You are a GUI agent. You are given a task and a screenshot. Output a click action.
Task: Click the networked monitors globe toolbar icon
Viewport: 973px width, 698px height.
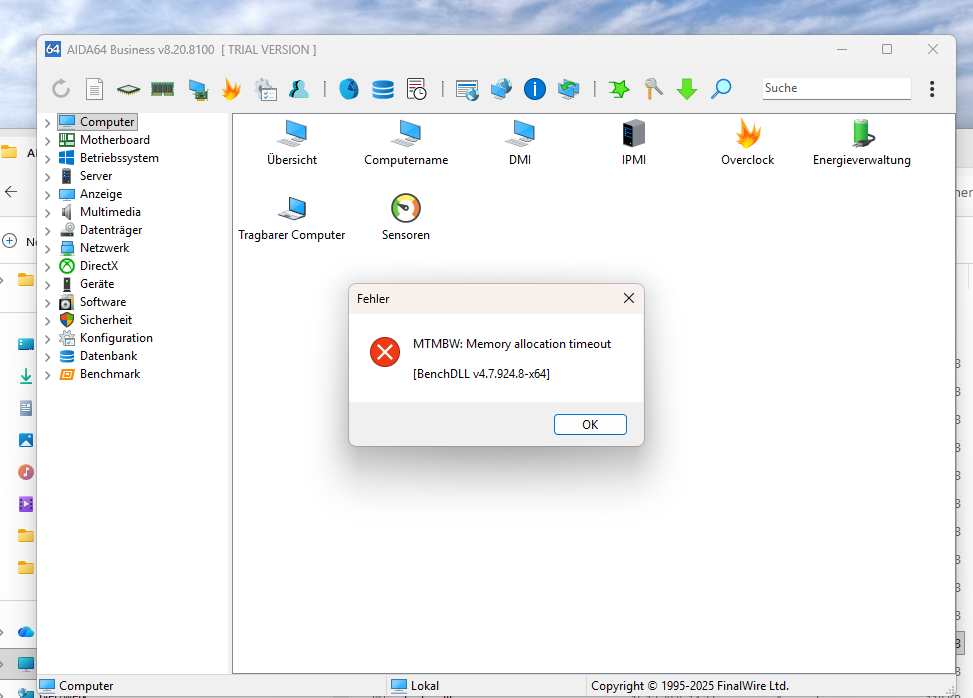[x=501, y=89]
